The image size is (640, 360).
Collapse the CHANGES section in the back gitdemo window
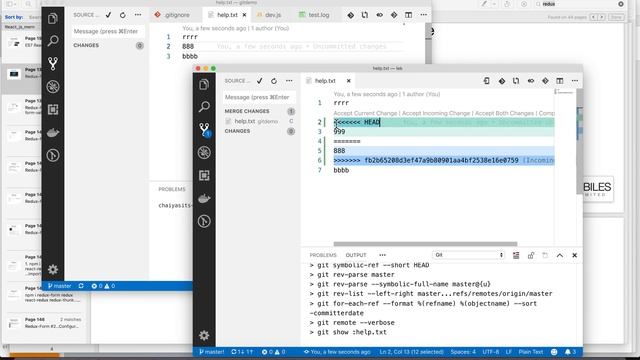coord(86,45)
